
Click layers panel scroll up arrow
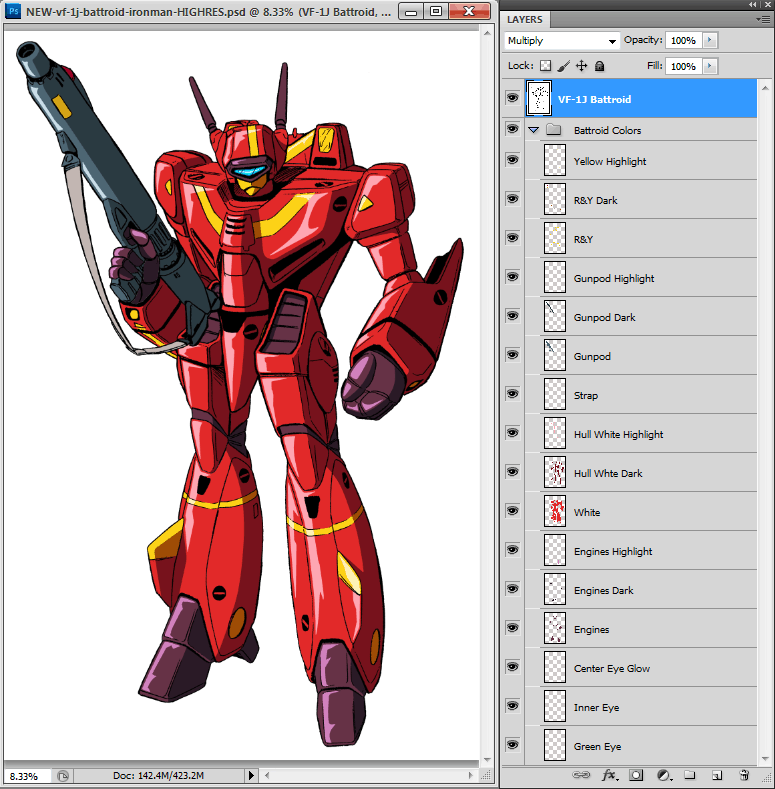coord(765,88)
